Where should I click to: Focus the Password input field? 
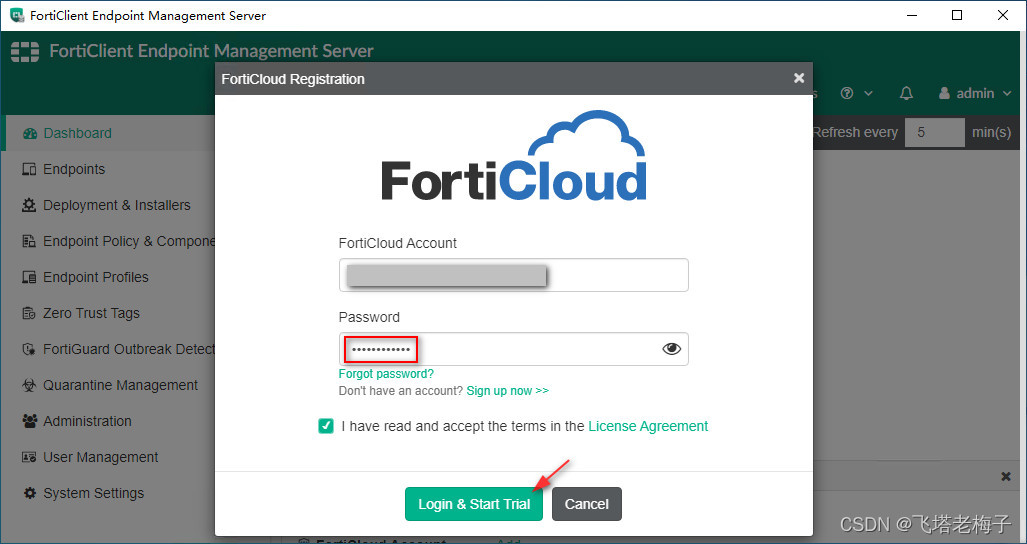(x=514, y=349)
